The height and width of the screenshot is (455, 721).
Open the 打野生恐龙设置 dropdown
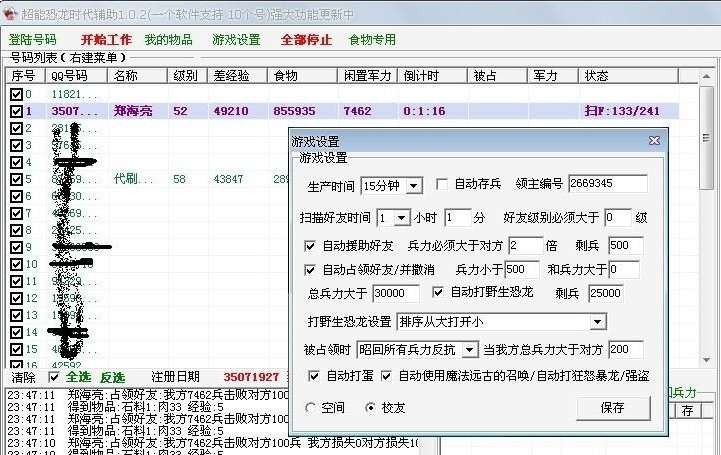[x=597, y=322]
